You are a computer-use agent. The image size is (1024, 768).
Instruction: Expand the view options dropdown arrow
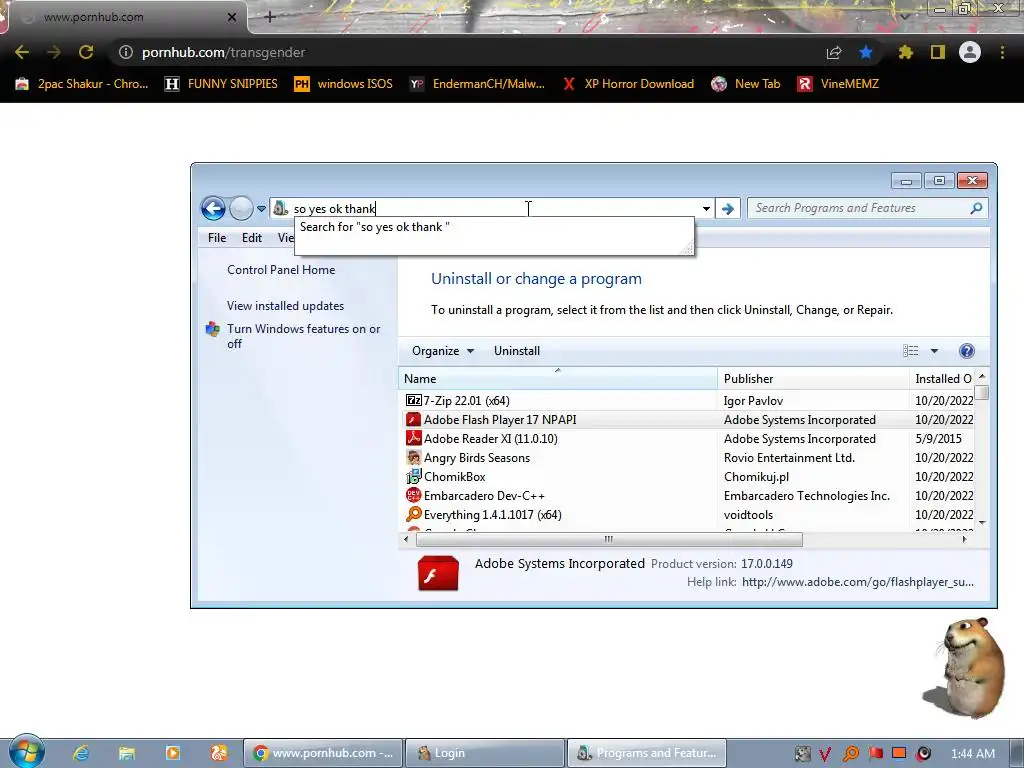tap(935, 351)
